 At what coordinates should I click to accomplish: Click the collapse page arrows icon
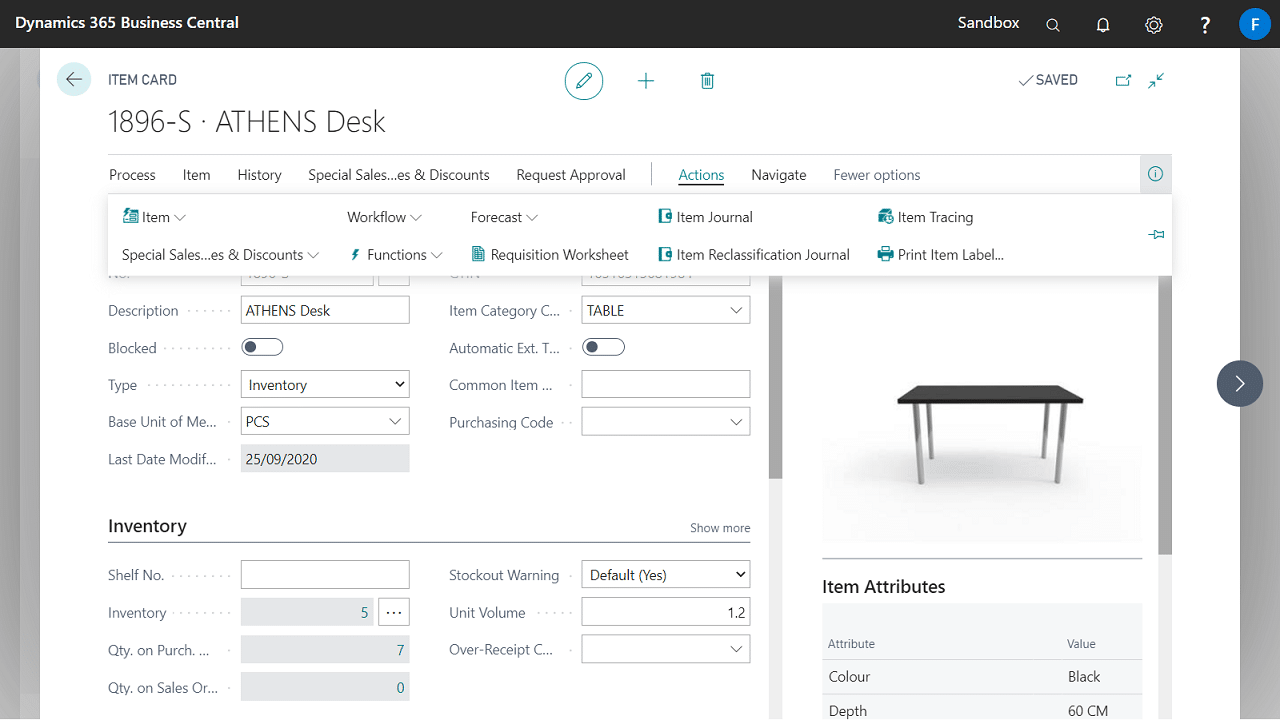point(1156,81)
